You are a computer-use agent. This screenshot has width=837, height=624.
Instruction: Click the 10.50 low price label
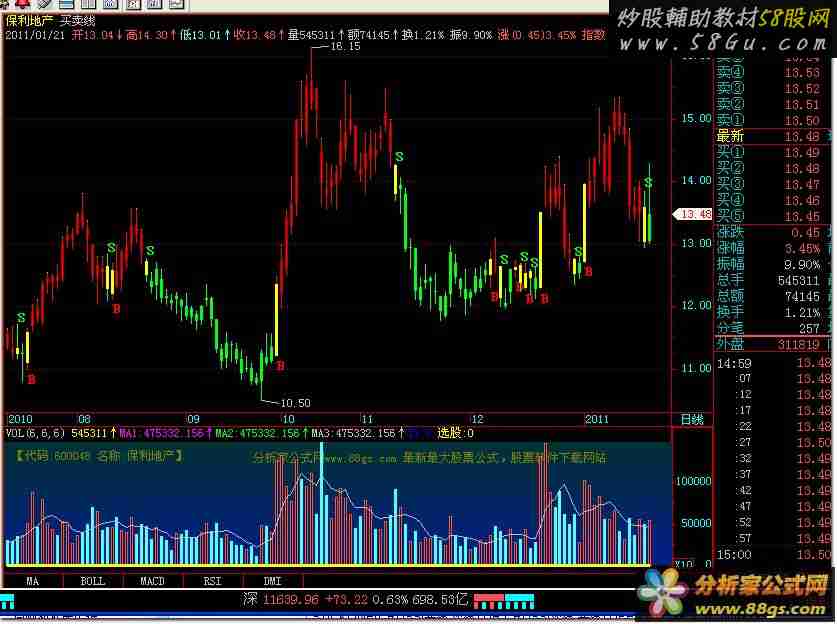point(295,403)
